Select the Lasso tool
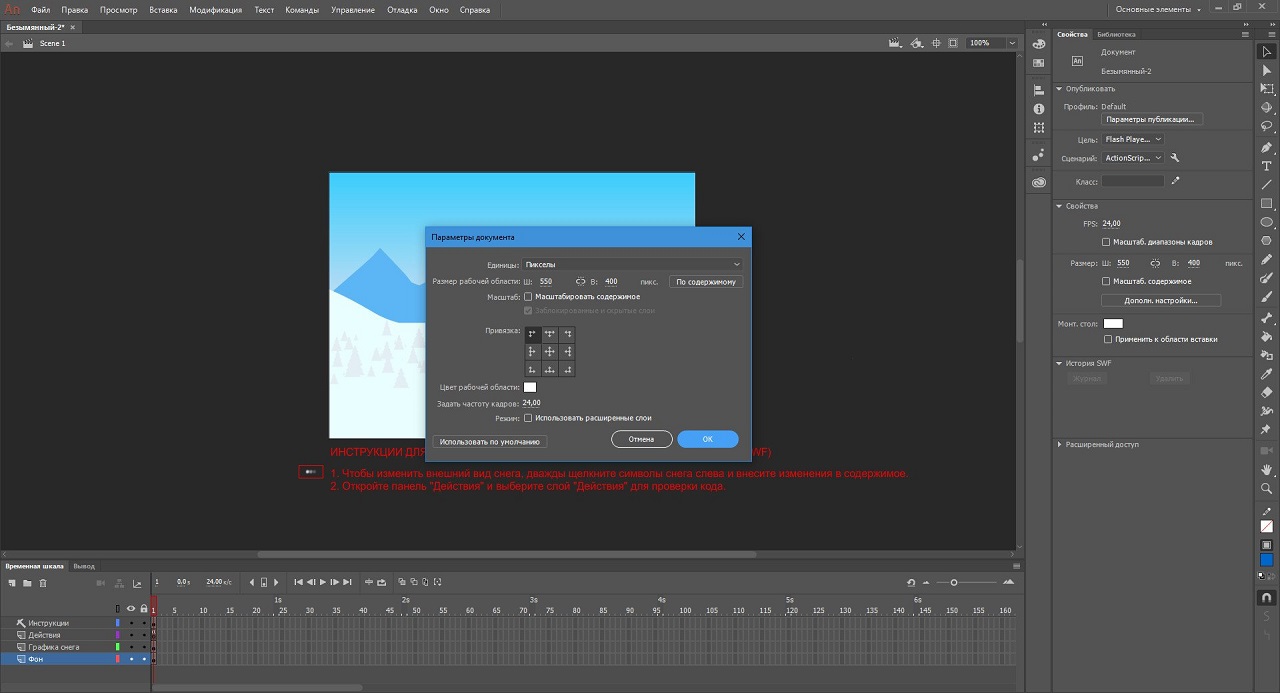Image resolution: width=1280 pixels, height=693 pixels. point(1266,127)
